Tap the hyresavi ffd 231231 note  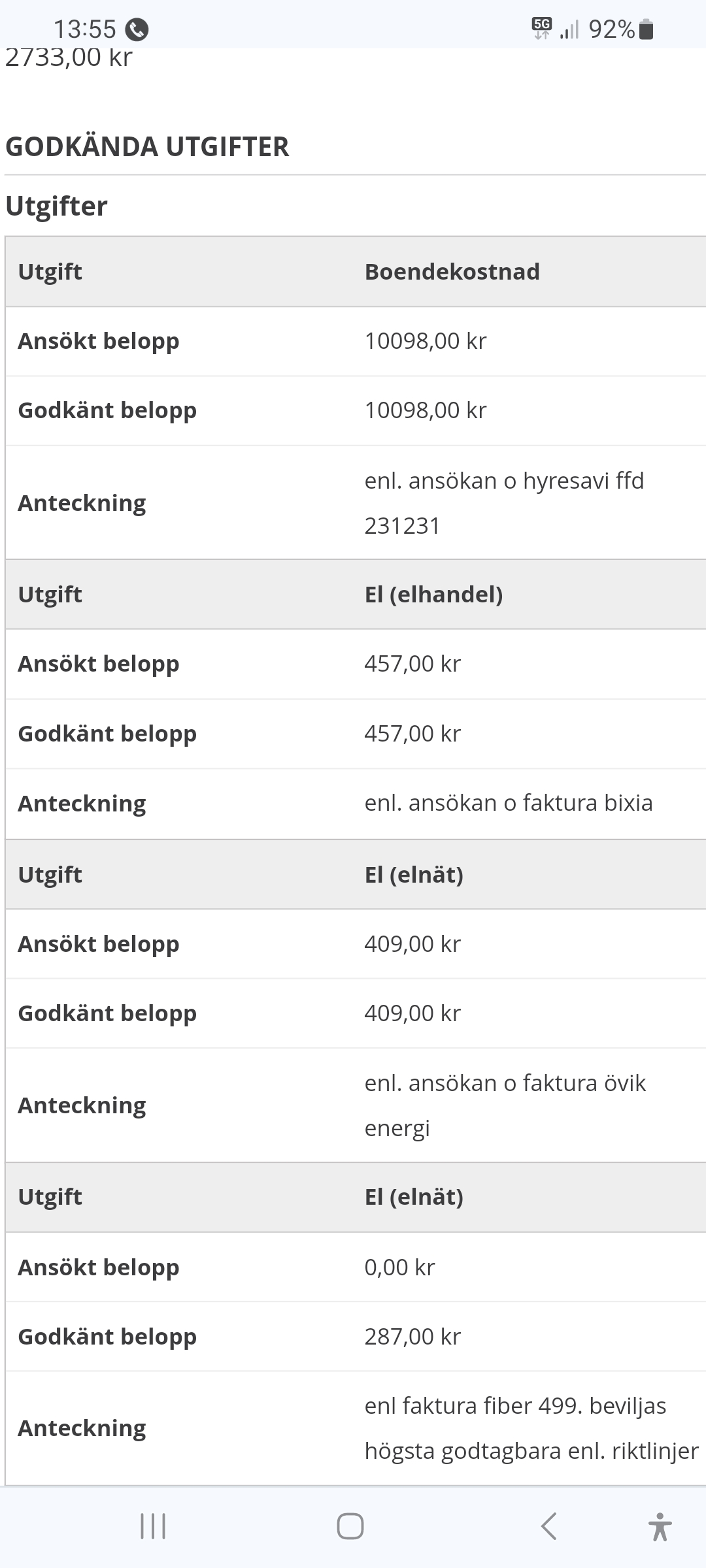(x=503, y=503)
